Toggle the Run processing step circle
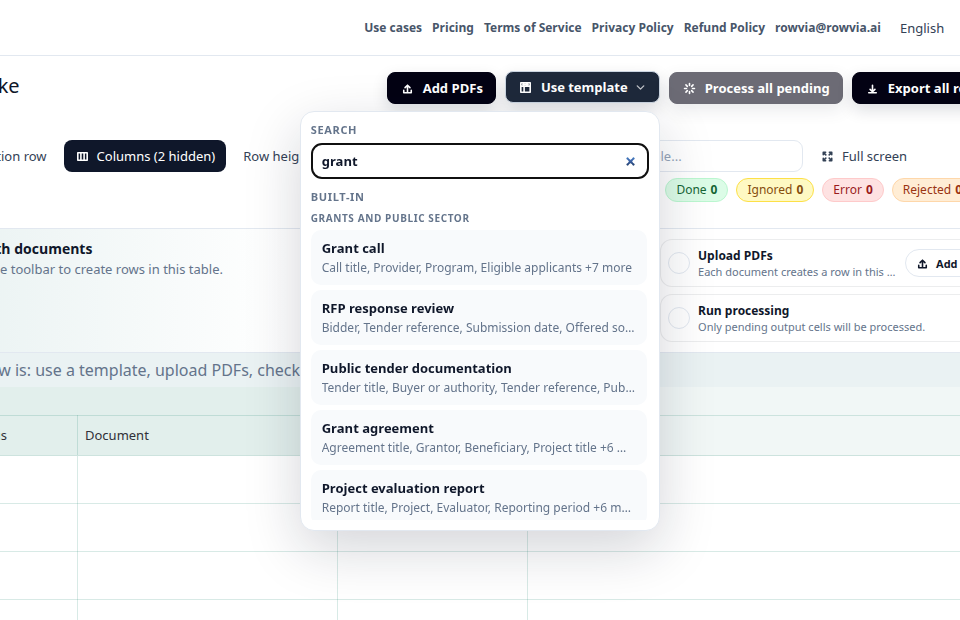This screenshot has height=620, width=960. (679, 318)
